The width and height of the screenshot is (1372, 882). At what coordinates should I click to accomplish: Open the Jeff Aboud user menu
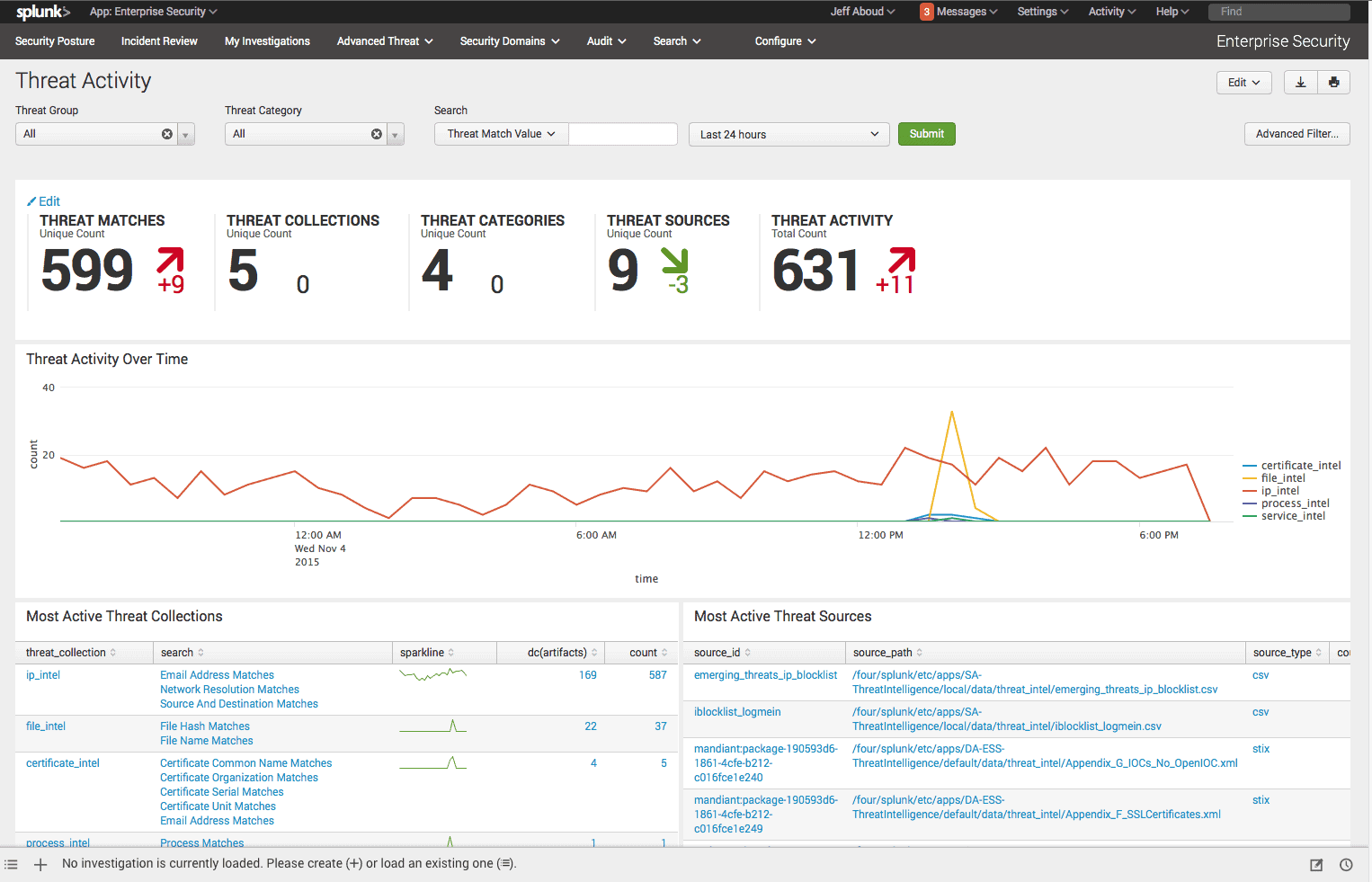point(863,12)
